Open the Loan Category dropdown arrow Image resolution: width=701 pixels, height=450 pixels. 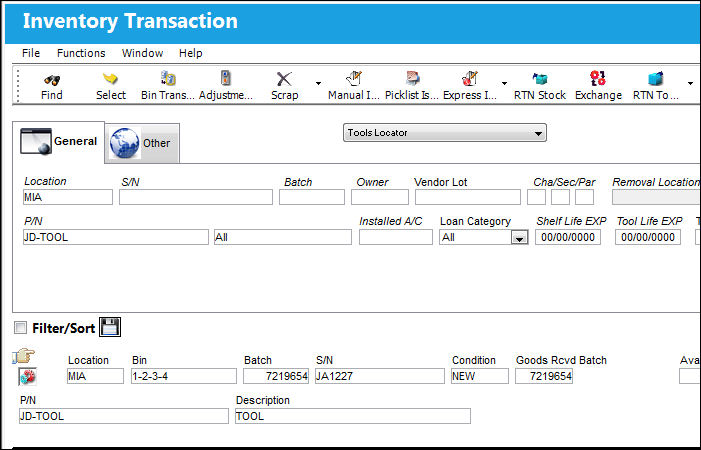click(519, 238)
